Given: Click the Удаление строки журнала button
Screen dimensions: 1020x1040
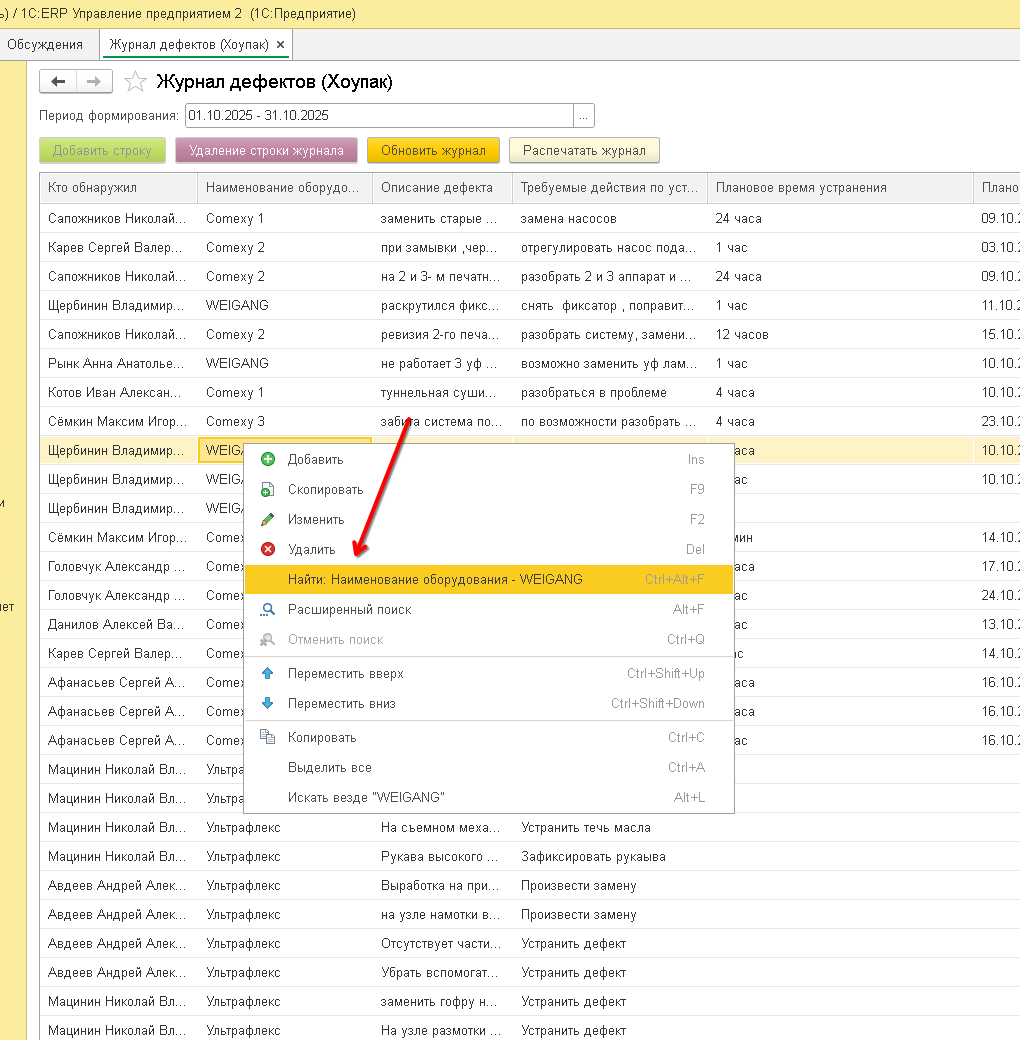Looking at the screenshot, I should click(266, 151).
